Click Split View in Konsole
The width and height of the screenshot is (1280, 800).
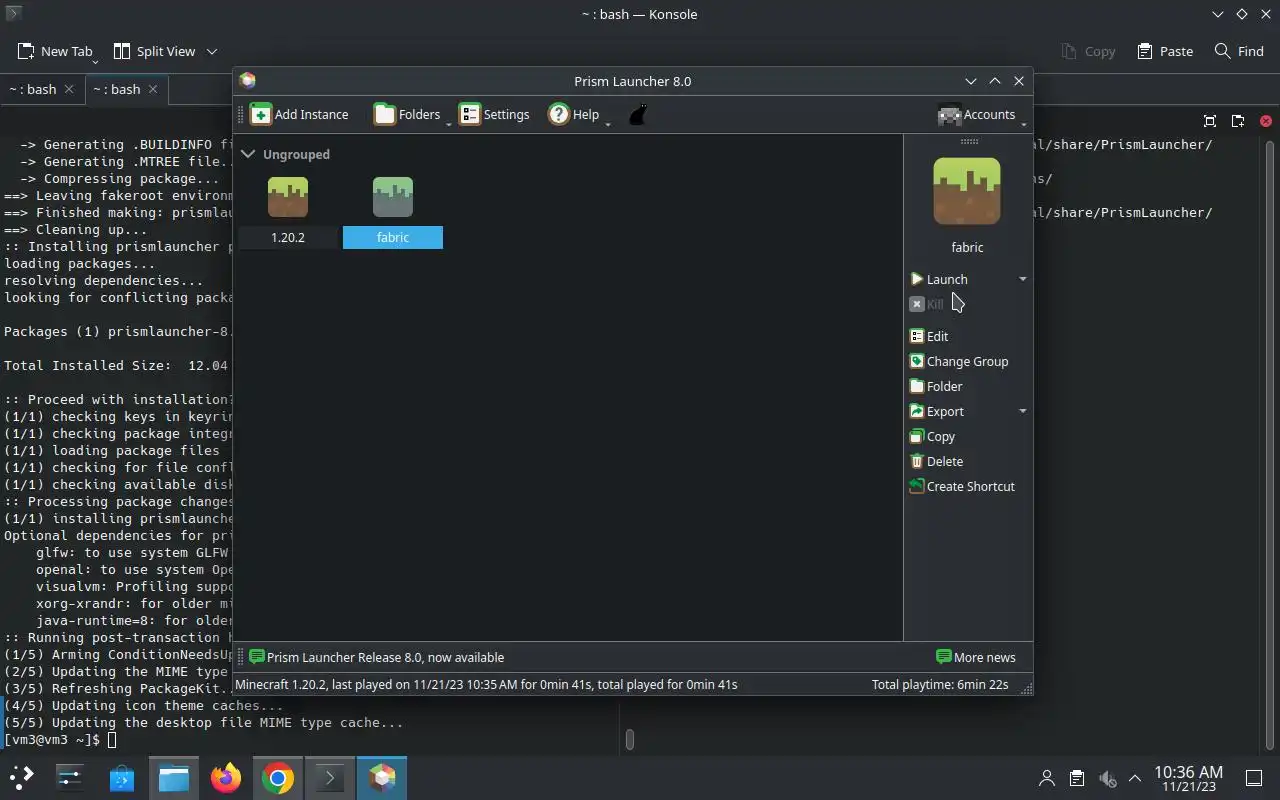tap(154, 51)
